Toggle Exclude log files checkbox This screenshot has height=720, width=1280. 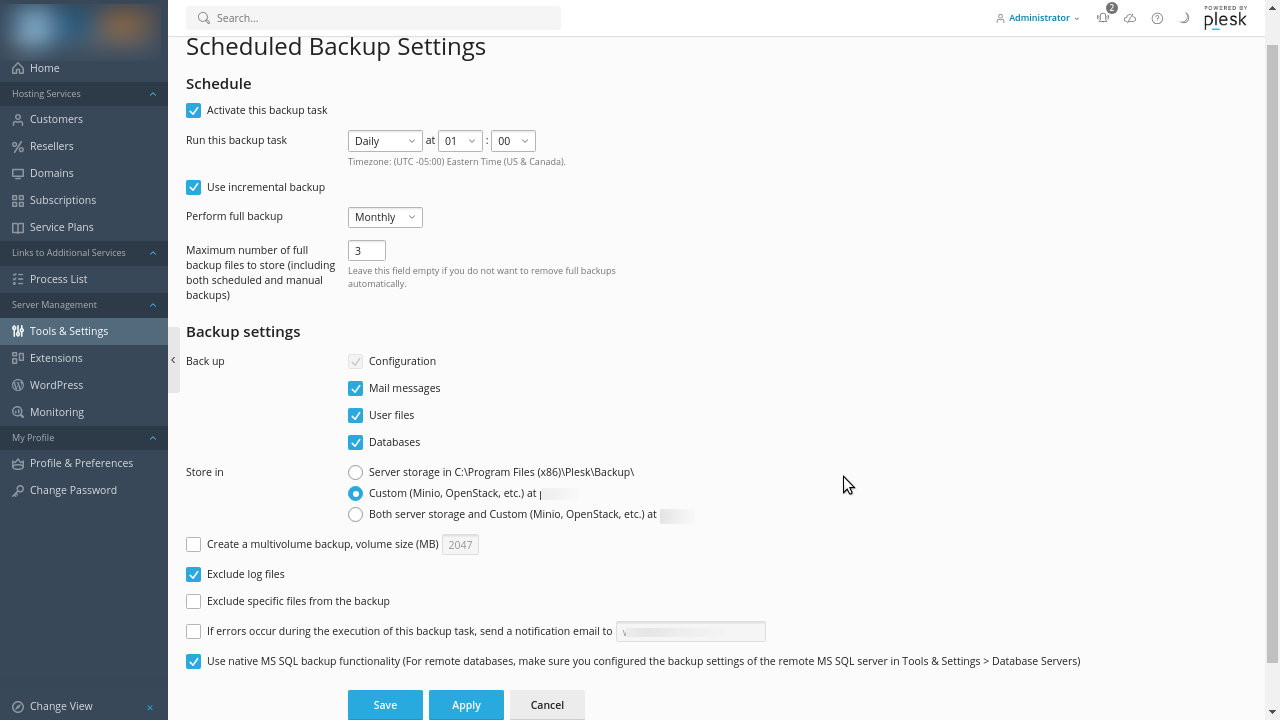click(x=194, y=574)
